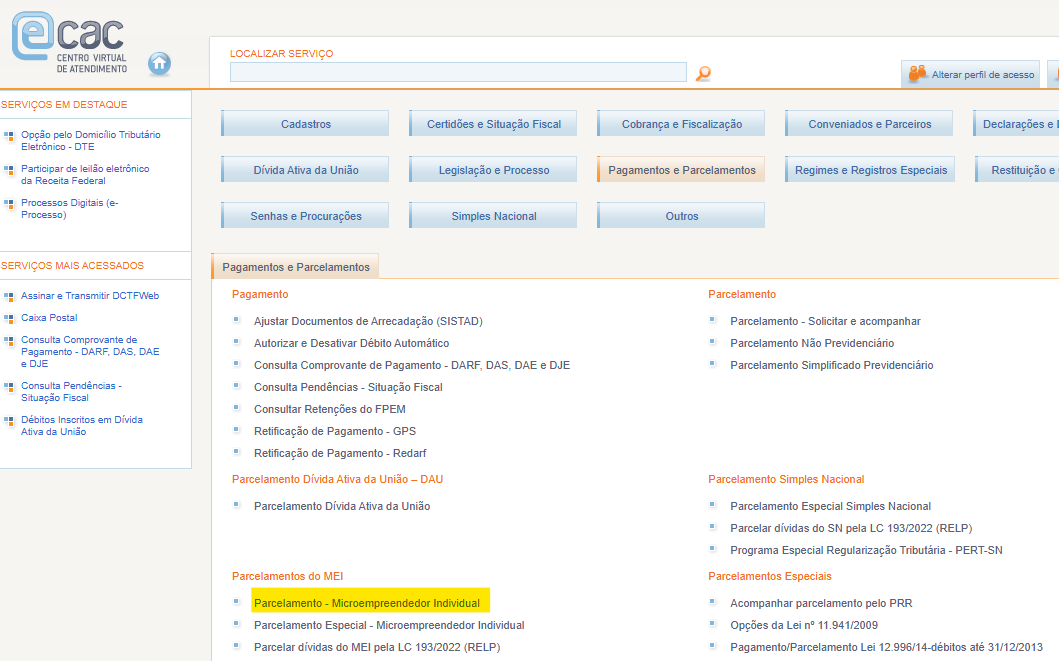
Task: Click bullet icon beside Opção pelo Domicílio Tributário
Action: point(9,136)
